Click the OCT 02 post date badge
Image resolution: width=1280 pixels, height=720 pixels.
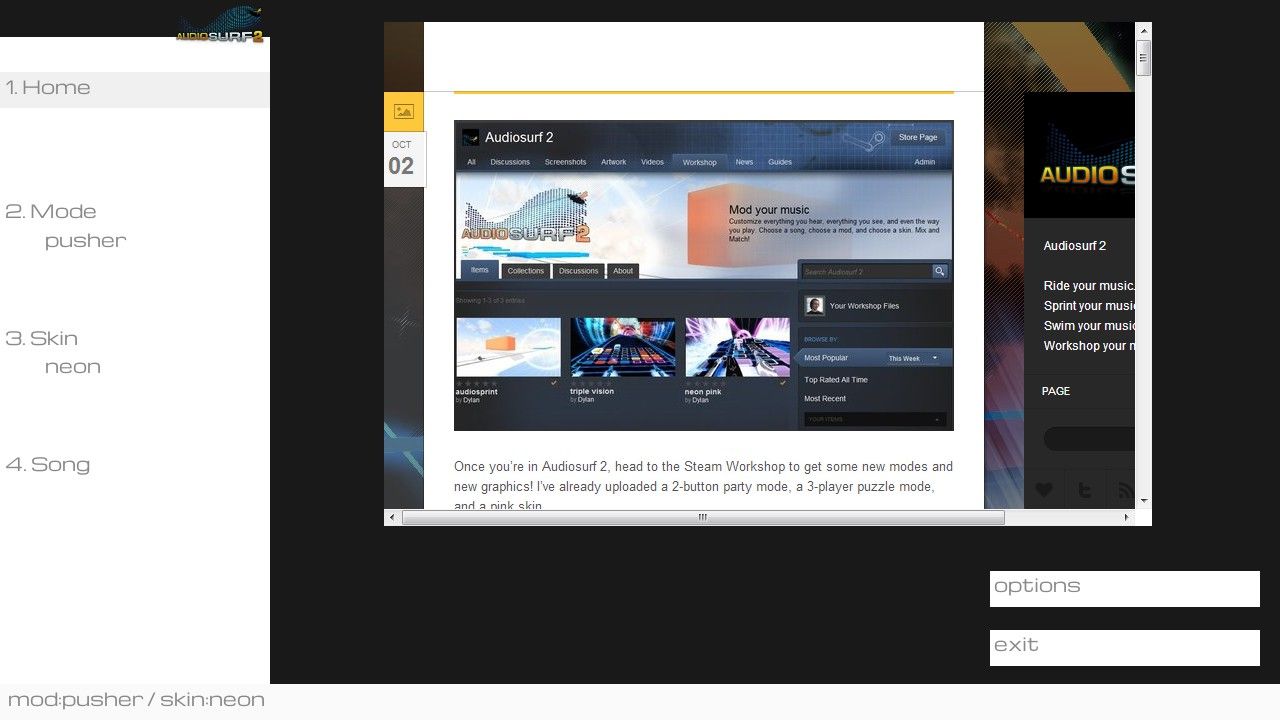404,160
